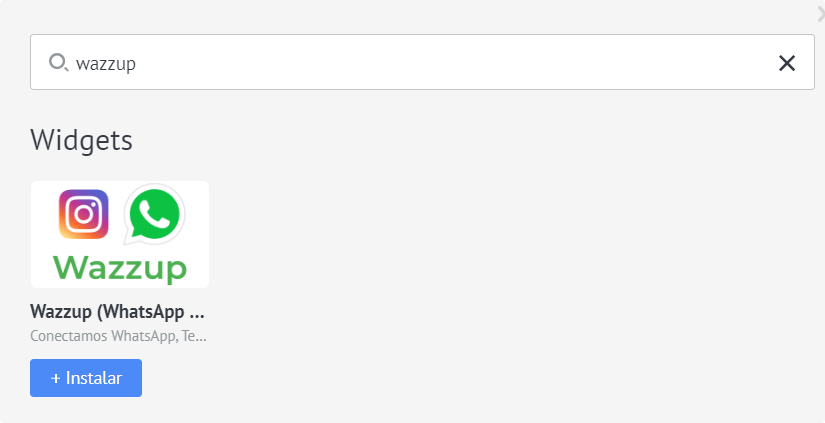
Task: Select the white Wazzup widget card
Action: [120, 234]
